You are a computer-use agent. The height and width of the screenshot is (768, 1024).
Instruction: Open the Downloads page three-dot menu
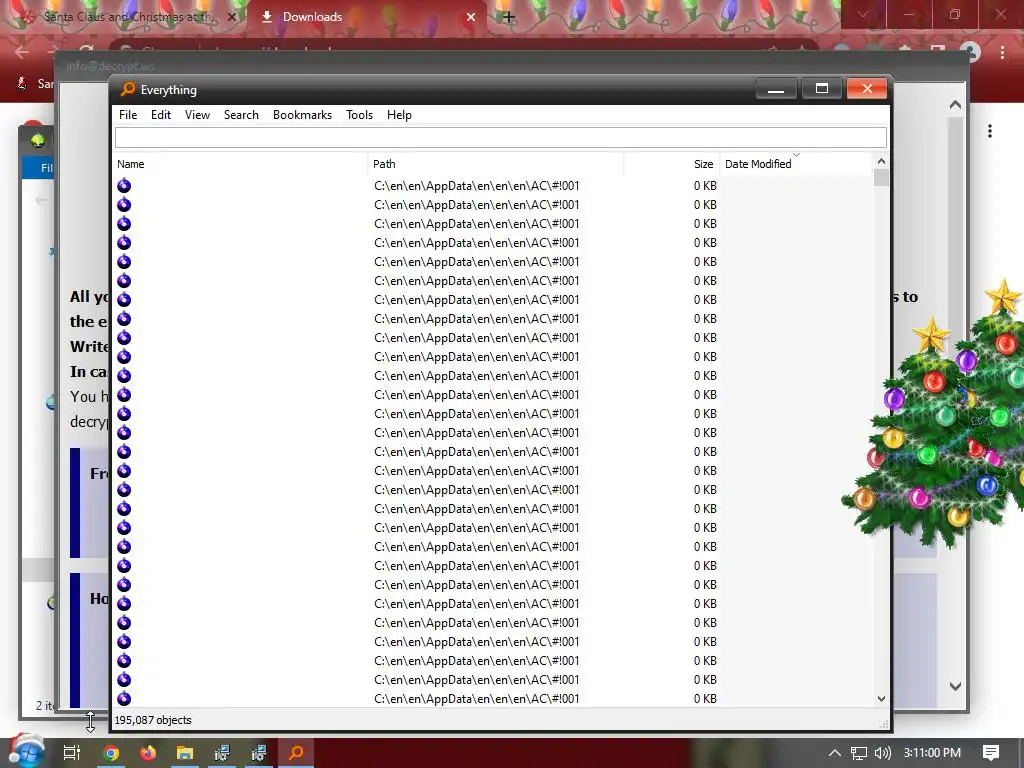(990, 131)
